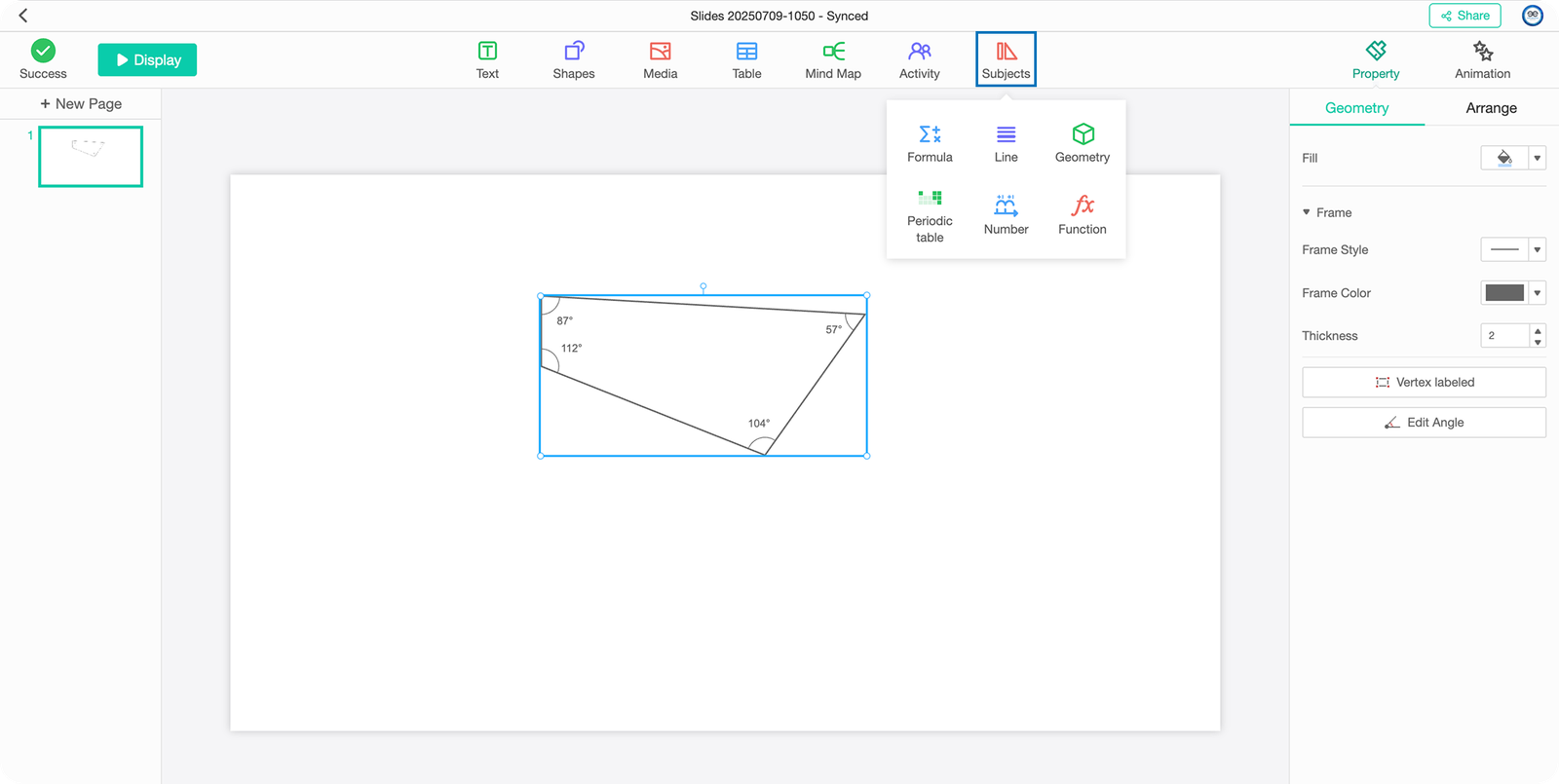The image size is (1559, 784).
Task: Expand the Fill color dropdown
Action: pos(1537,158)
